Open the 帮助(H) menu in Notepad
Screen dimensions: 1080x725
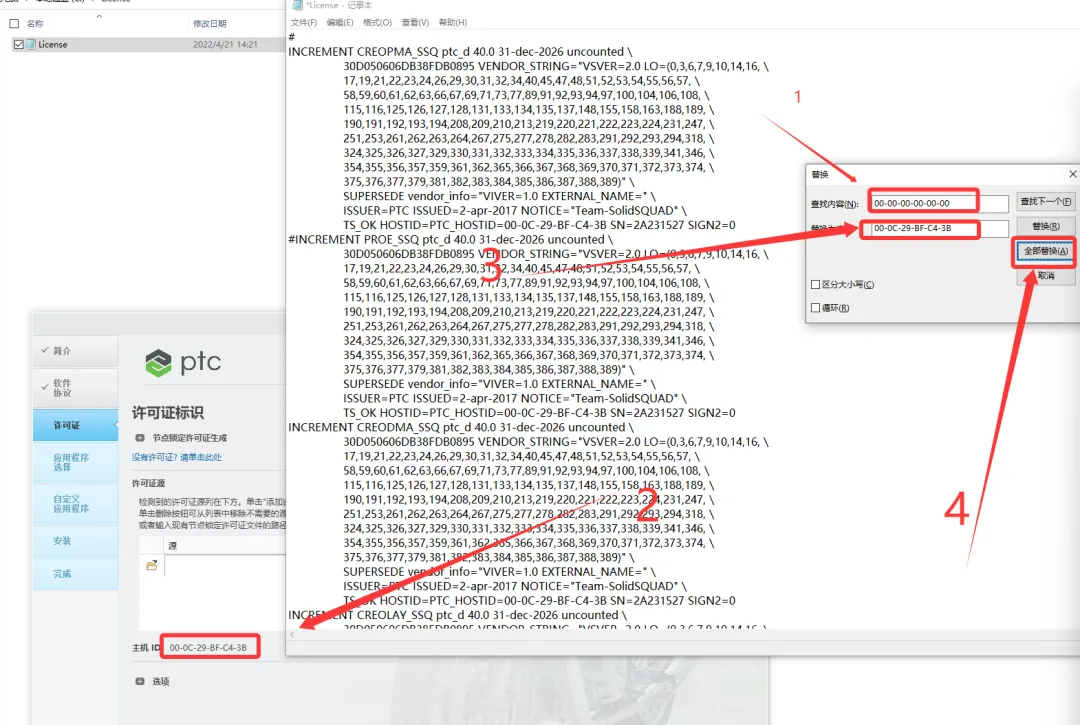tap(453, 23)
